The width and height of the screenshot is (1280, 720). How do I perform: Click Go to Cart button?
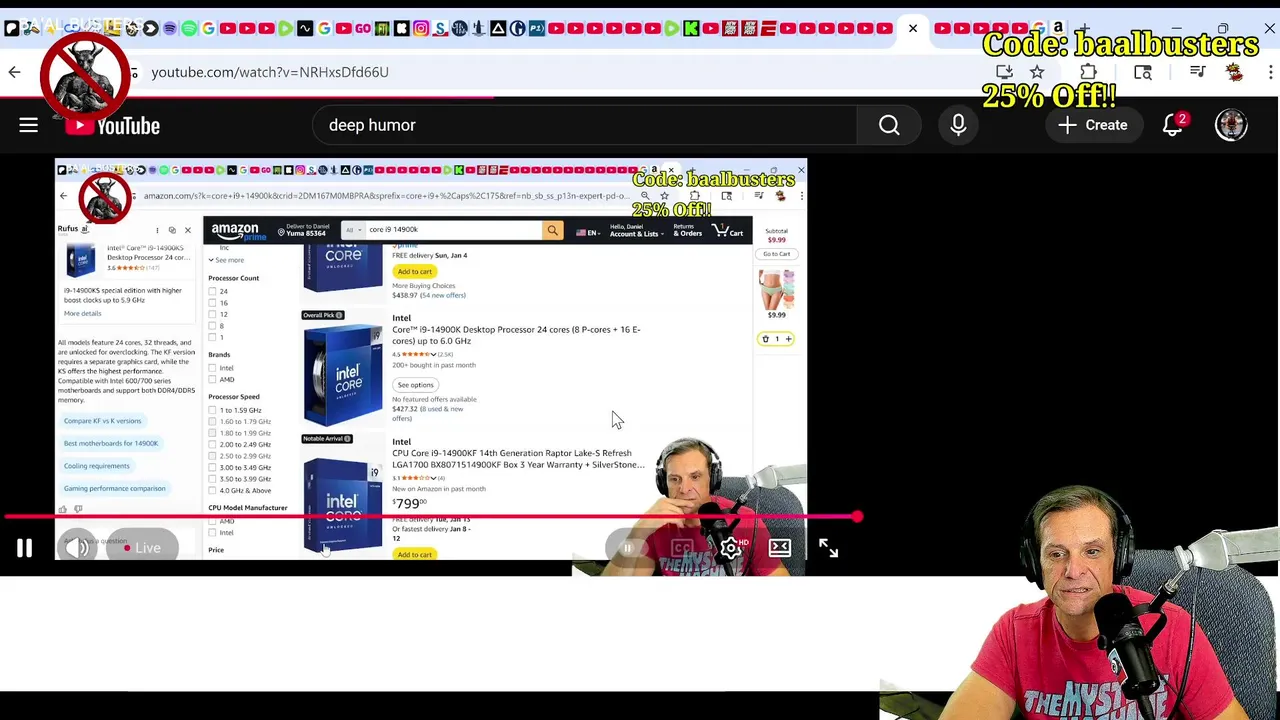click(x=776, y=254)
